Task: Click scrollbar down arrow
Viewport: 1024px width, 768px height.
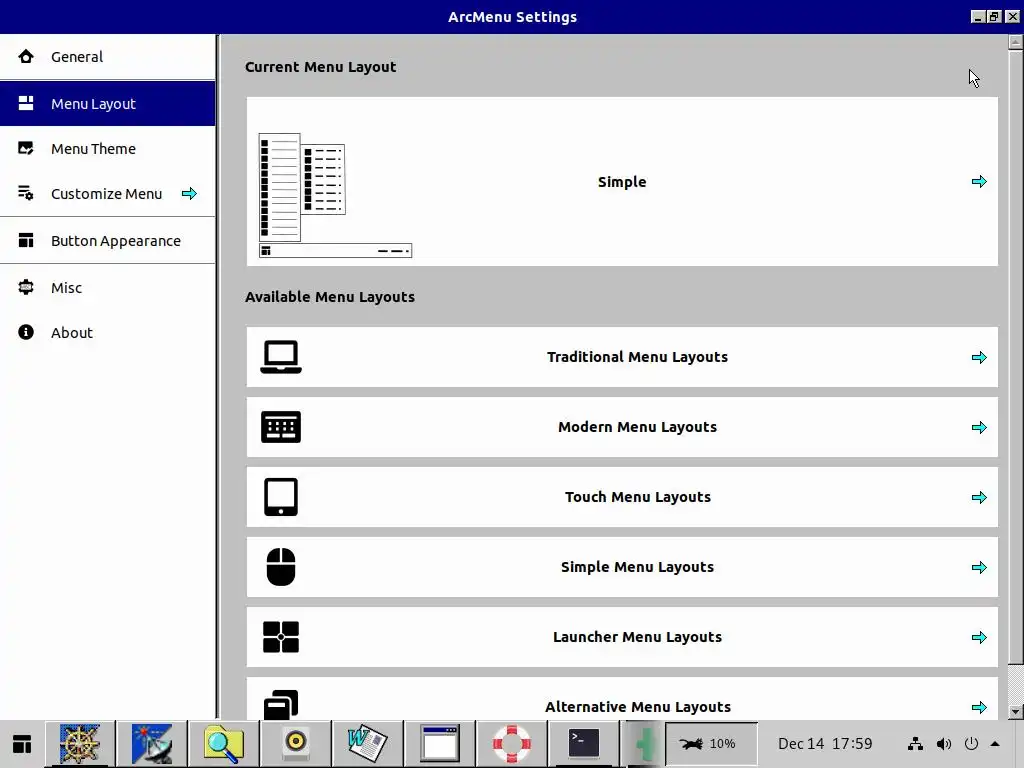Action: coord(1016,712)
